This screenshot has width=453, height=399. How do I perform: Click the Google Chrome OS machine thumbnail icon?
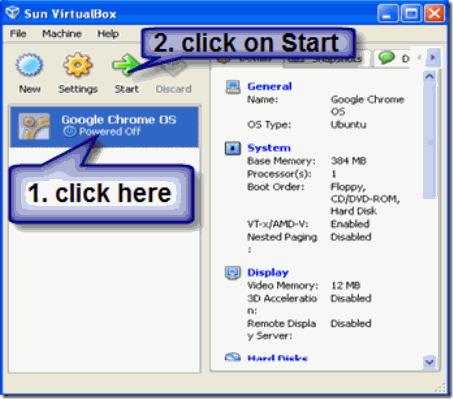tap(34, 126)
